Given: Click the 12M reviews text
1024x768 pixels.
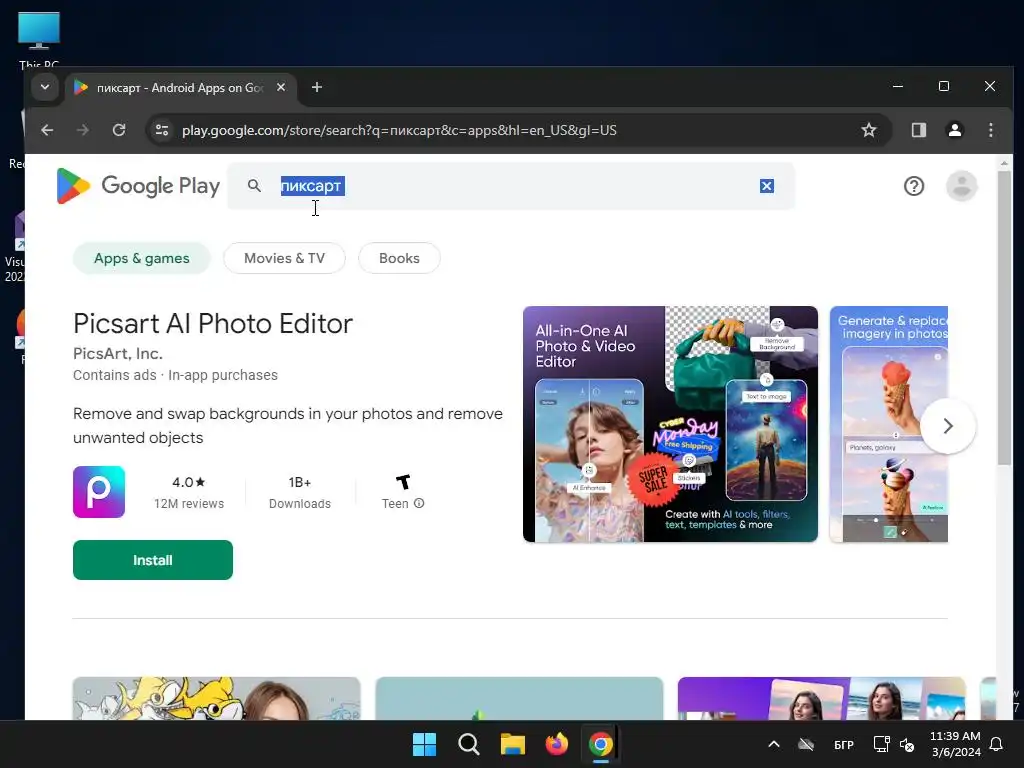Looking at the screenshot, I should coord(189,504).
